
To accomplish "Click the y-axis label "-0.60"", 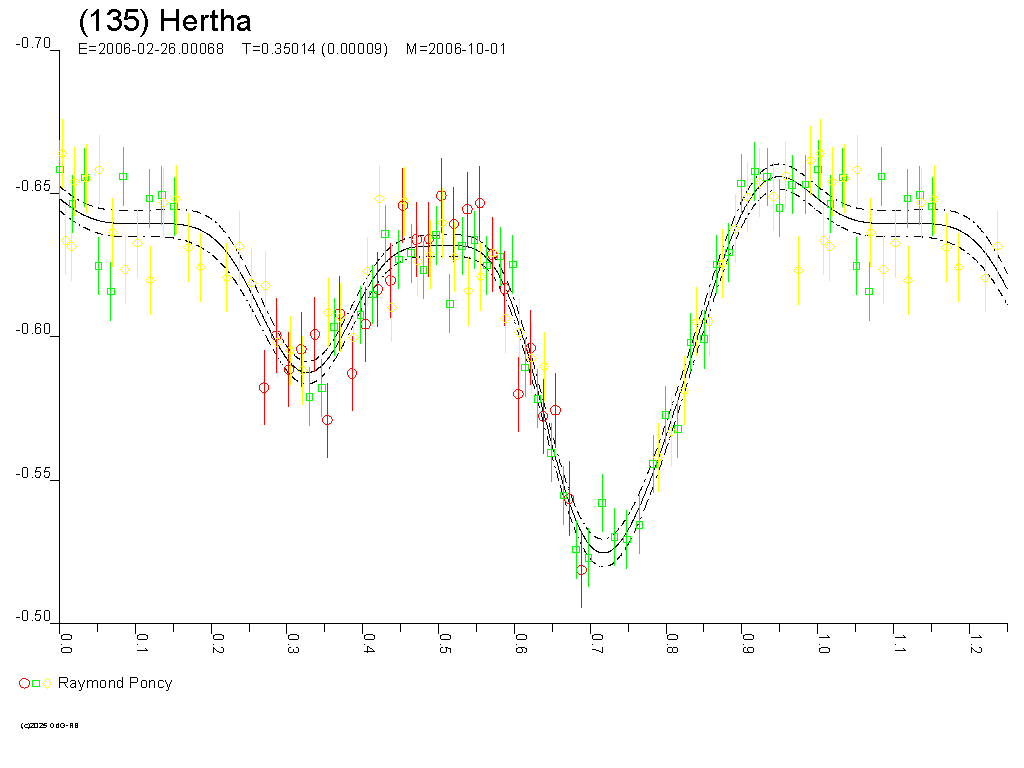I will (33, 329).
